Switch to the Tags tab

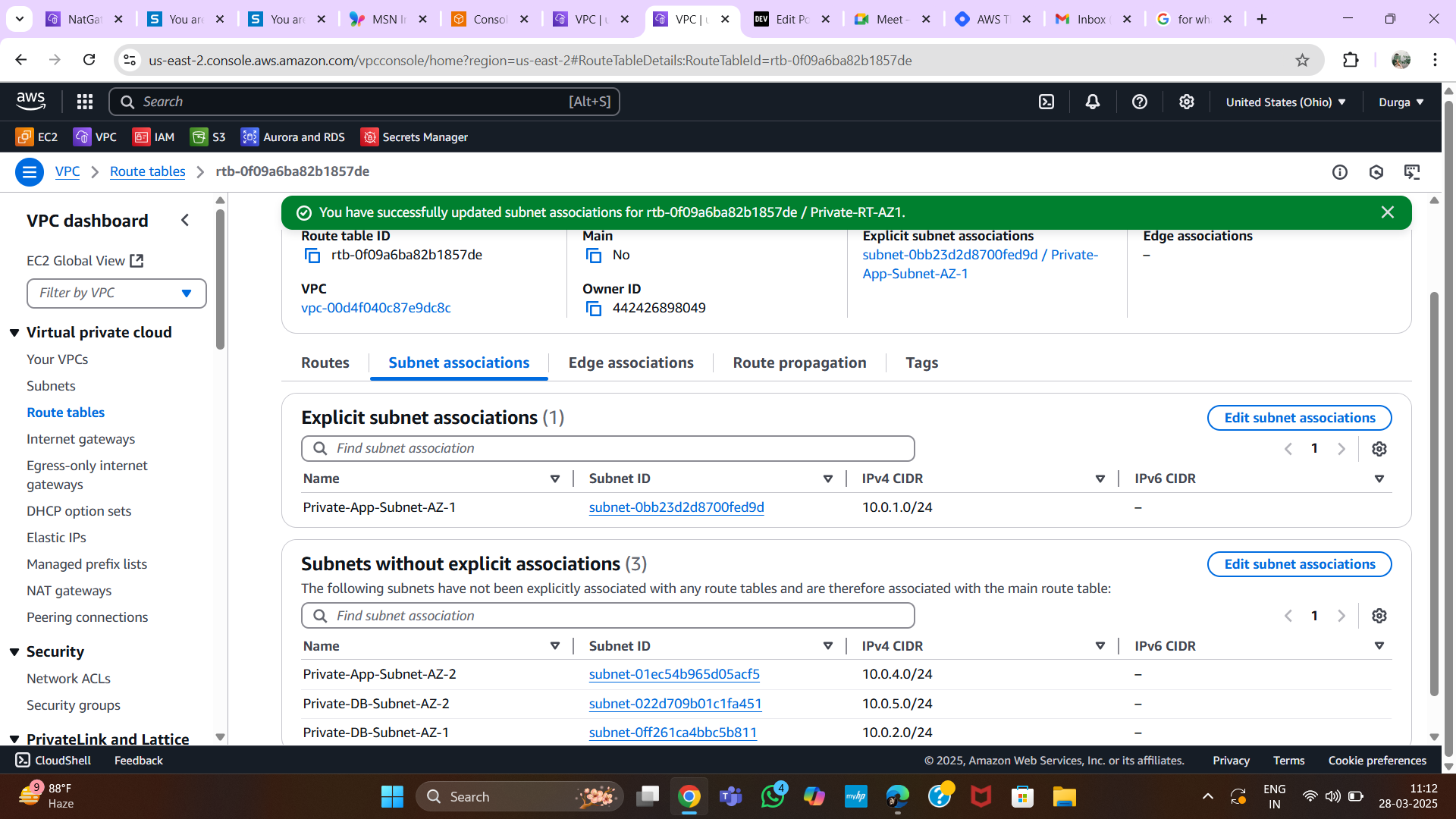coord(922,363)
